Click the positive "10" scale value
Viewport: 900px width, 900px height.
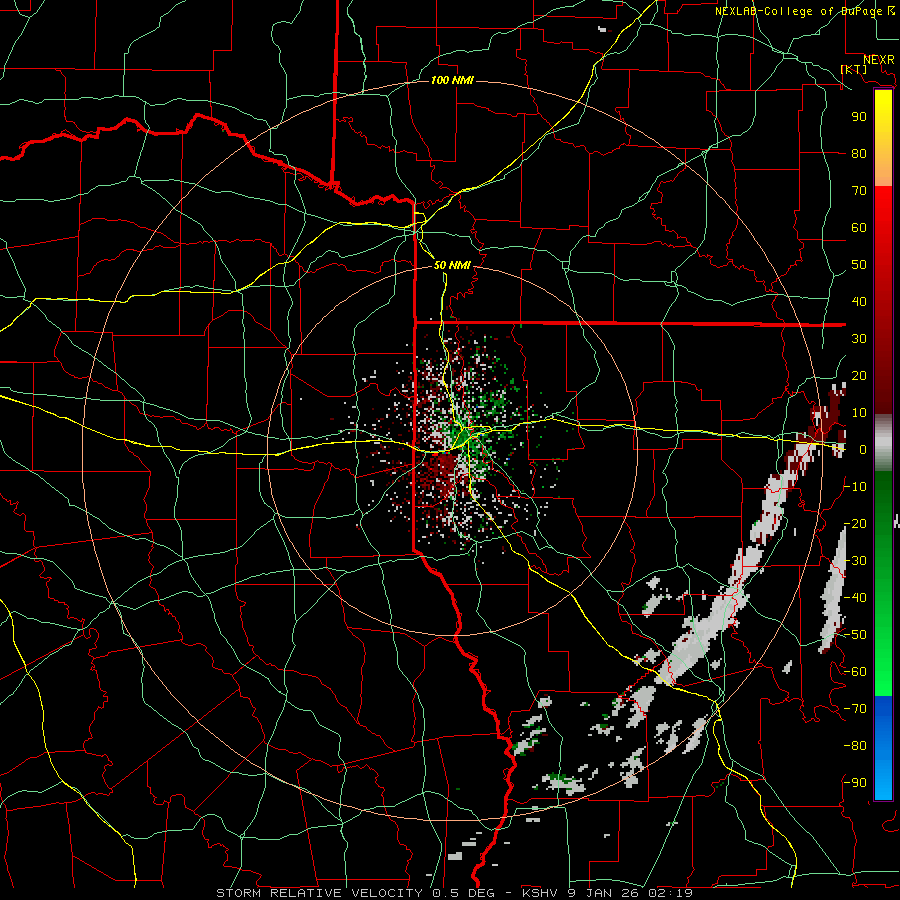click(x=859, y=413)
